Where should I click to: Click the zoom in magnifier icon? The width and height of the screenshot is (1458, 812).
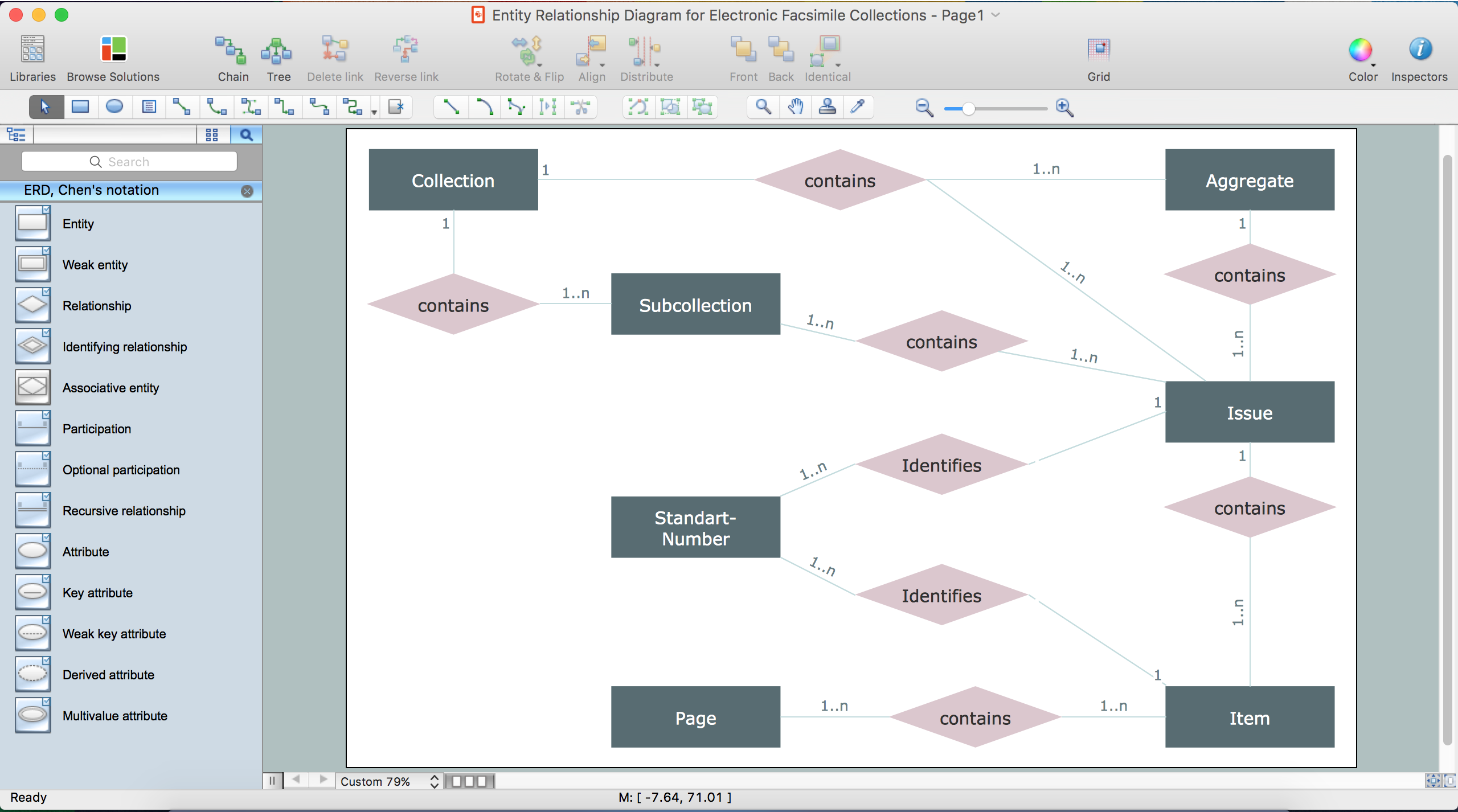point(1066,107)
